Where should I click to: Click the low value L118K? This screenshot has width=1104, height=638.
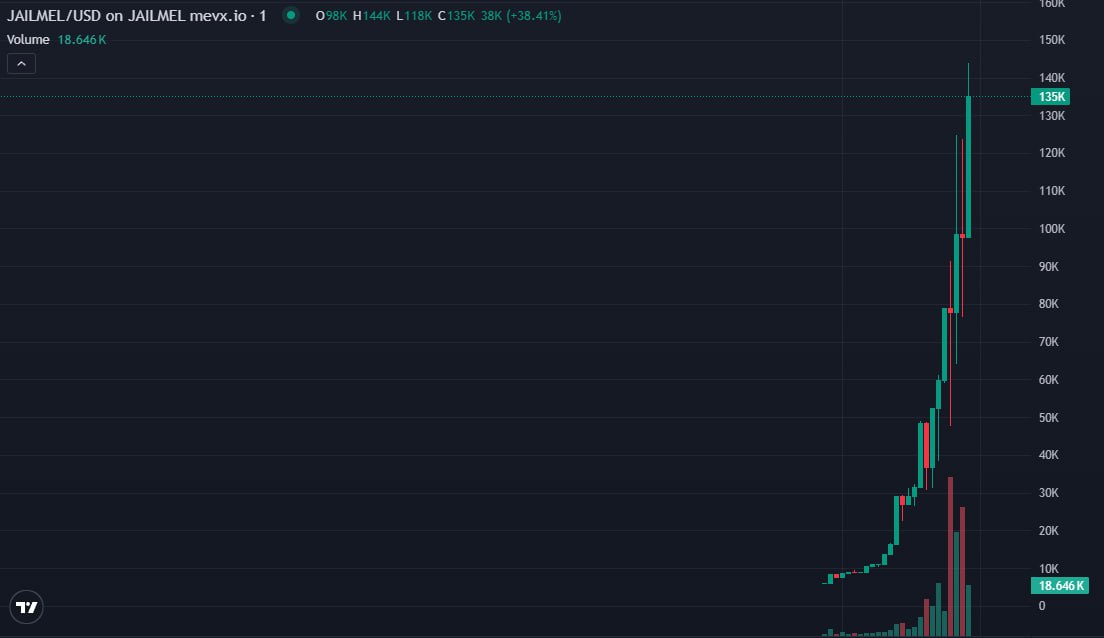pyautogui.click(x=414, y=15)
